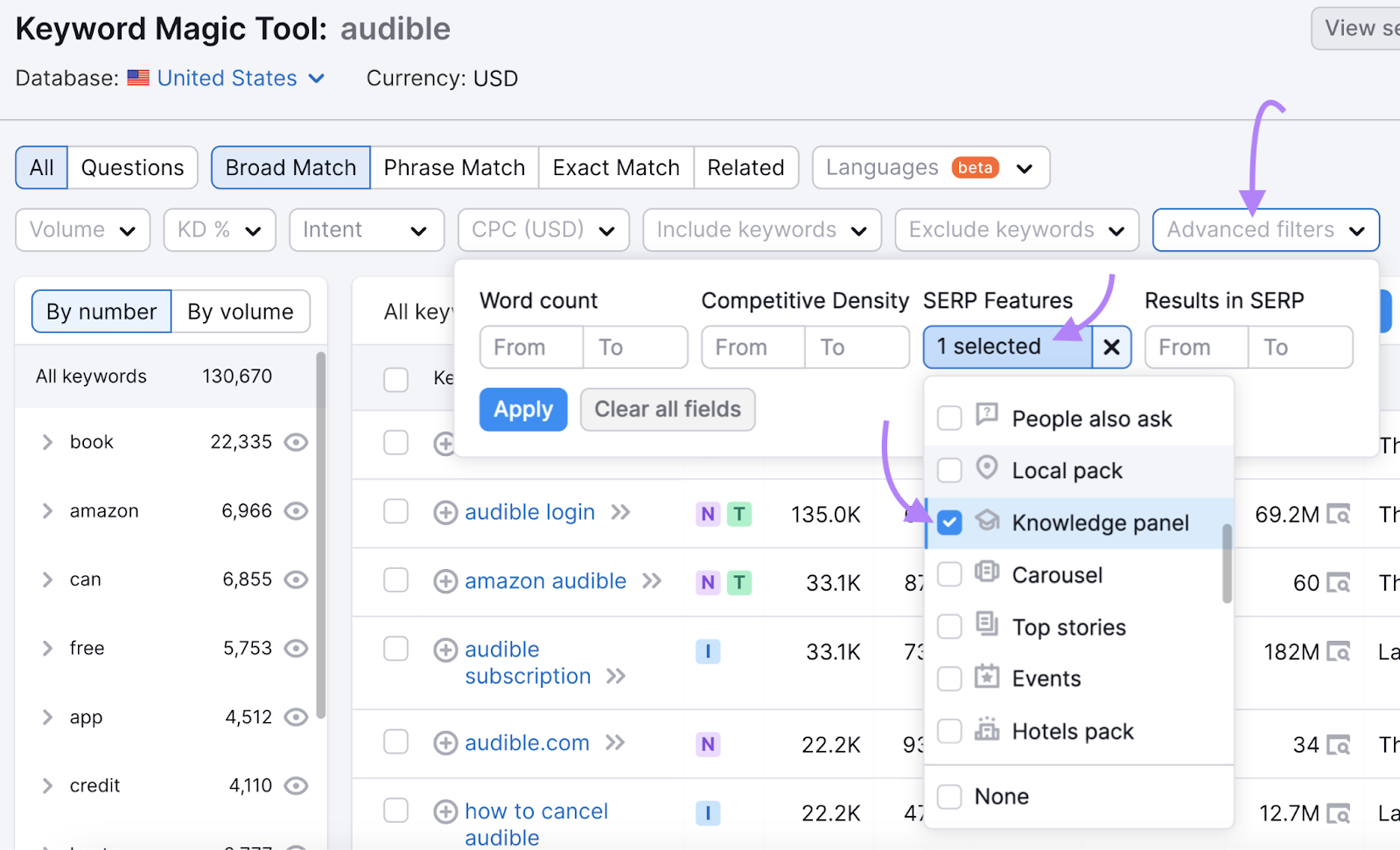This screenshot has height=850, width=1400.
Task: Open the Advanced filters dropdown
Action: tap(1264, 229)
